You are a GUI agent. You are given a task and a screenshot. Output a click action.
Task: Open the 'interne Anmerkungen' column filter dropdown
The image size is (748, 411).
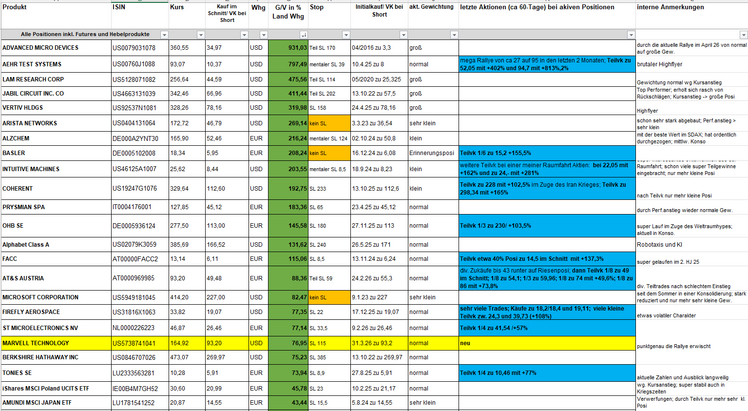[x=743, y=35]
